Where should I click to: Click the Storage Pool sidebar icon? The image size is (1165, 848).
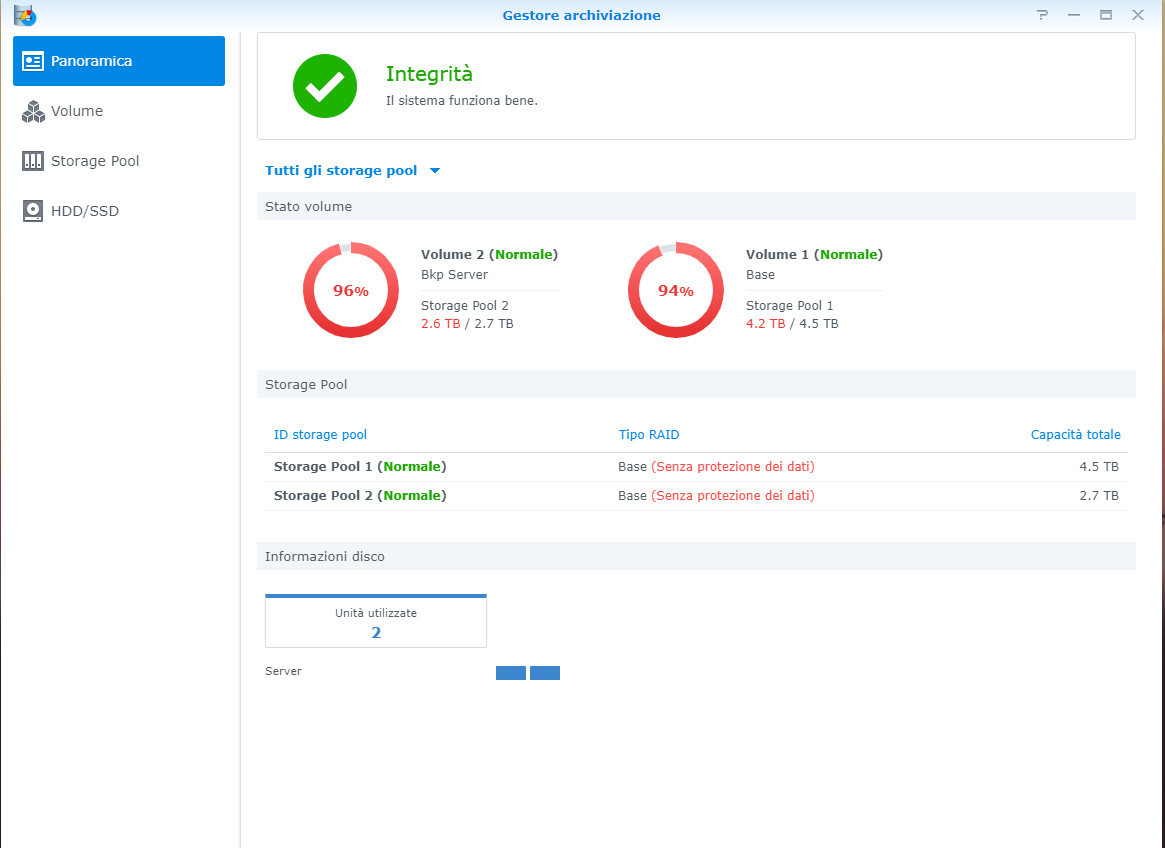coord(33,161)
